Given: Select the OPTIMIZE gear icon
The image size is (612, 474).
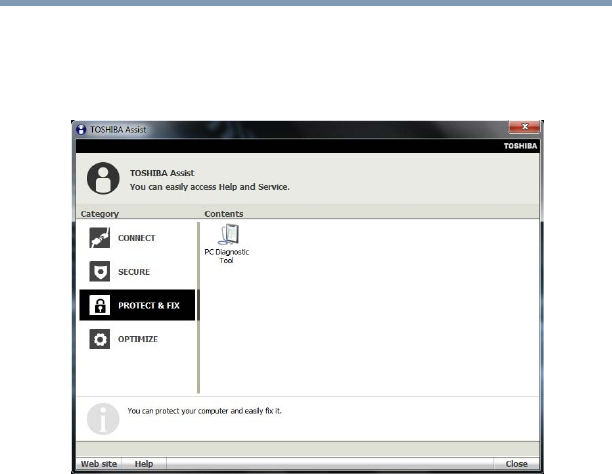Looking at the screenshot, I should click(x=100, y=339).
